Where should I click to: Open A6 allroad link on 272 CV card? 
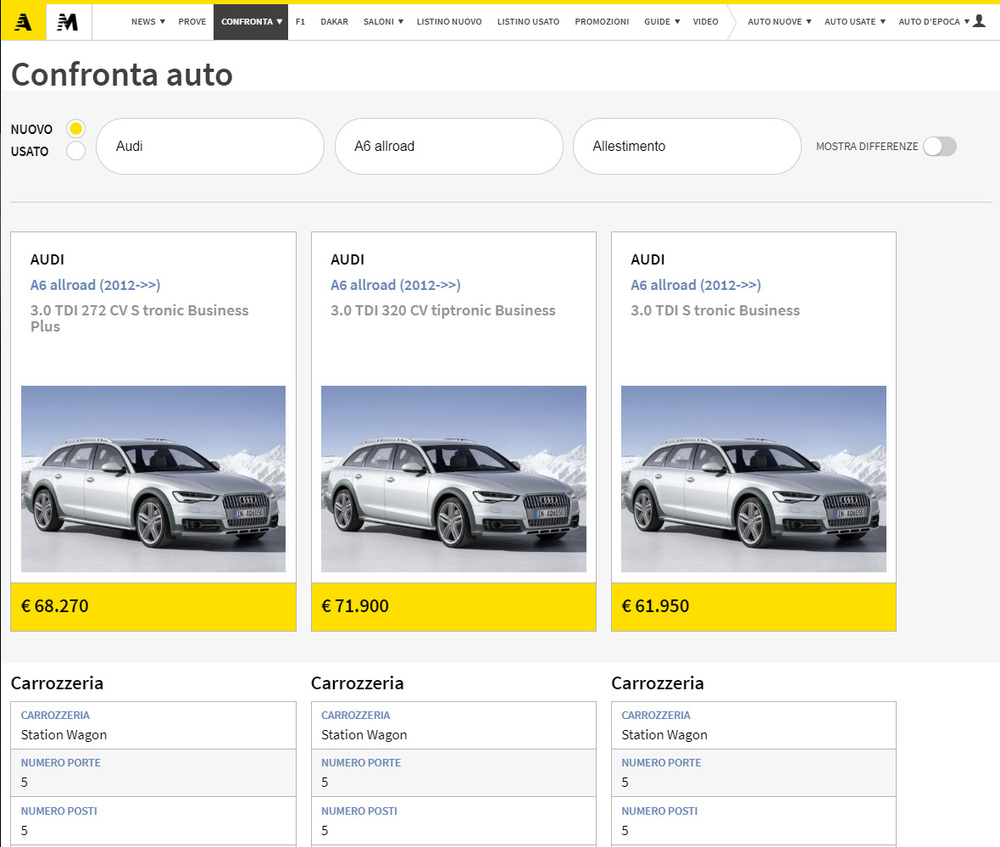pos(96,285)
